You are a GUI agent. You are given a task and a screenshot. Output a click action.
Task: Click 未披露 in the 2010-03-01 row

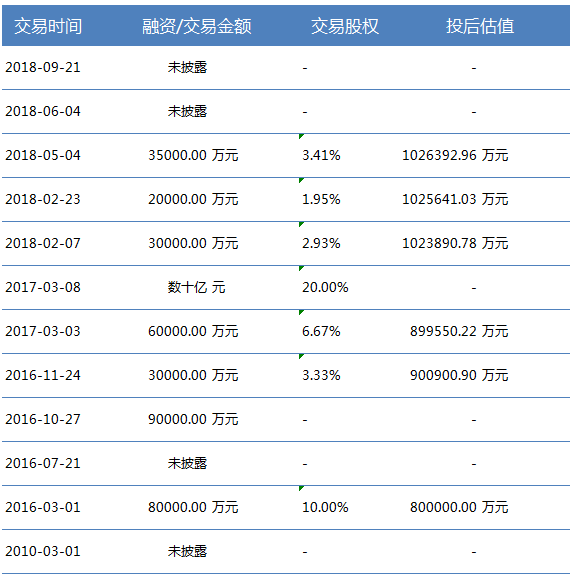(187, 552)
